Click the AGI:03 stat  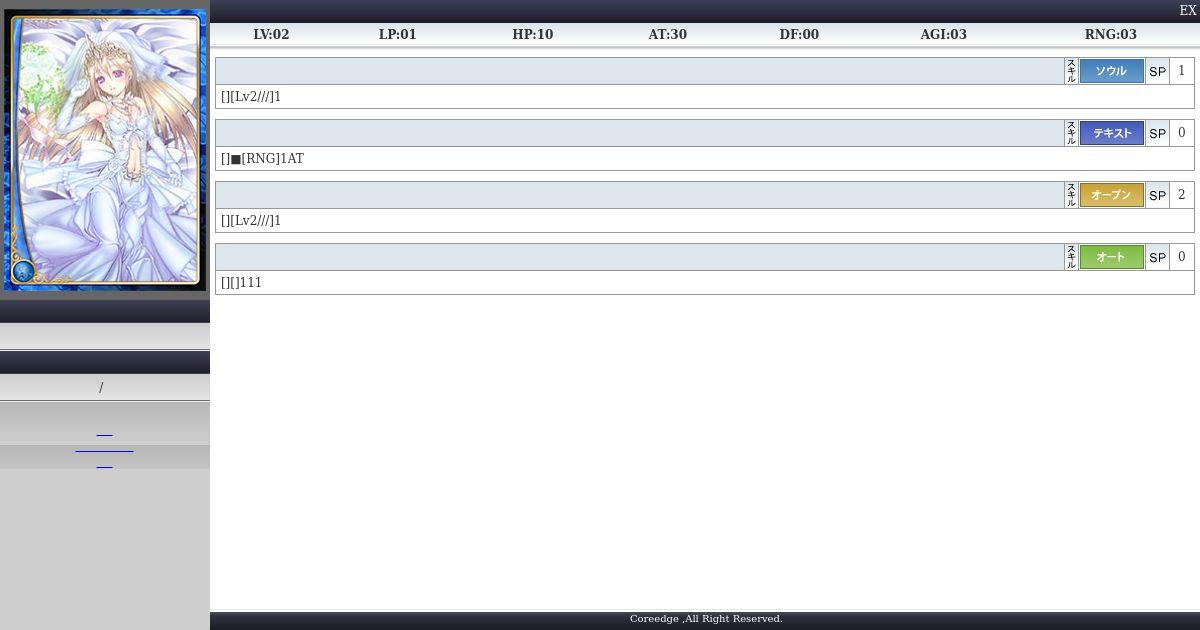pyautogui.click(x=943, y=34)
